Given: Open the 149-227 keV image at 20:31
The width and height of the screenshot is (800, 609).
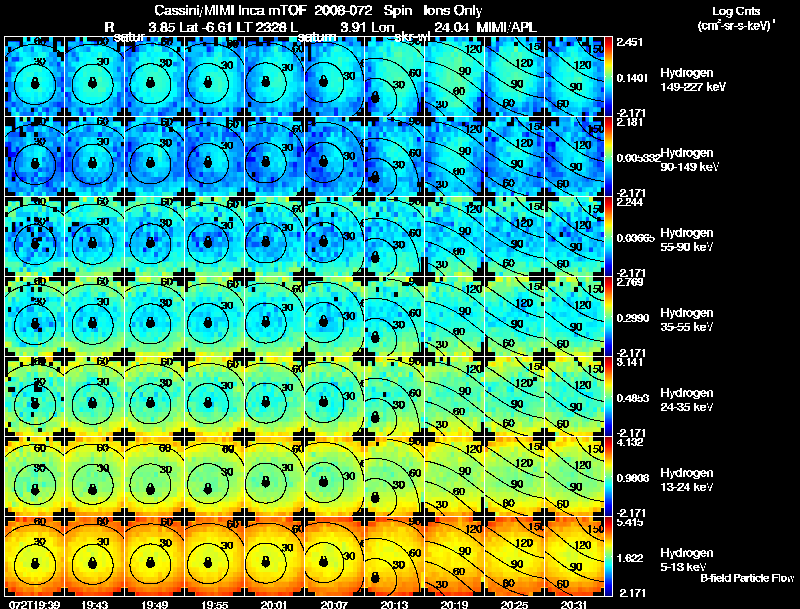Looking at the screenshot, I should 574,77.
